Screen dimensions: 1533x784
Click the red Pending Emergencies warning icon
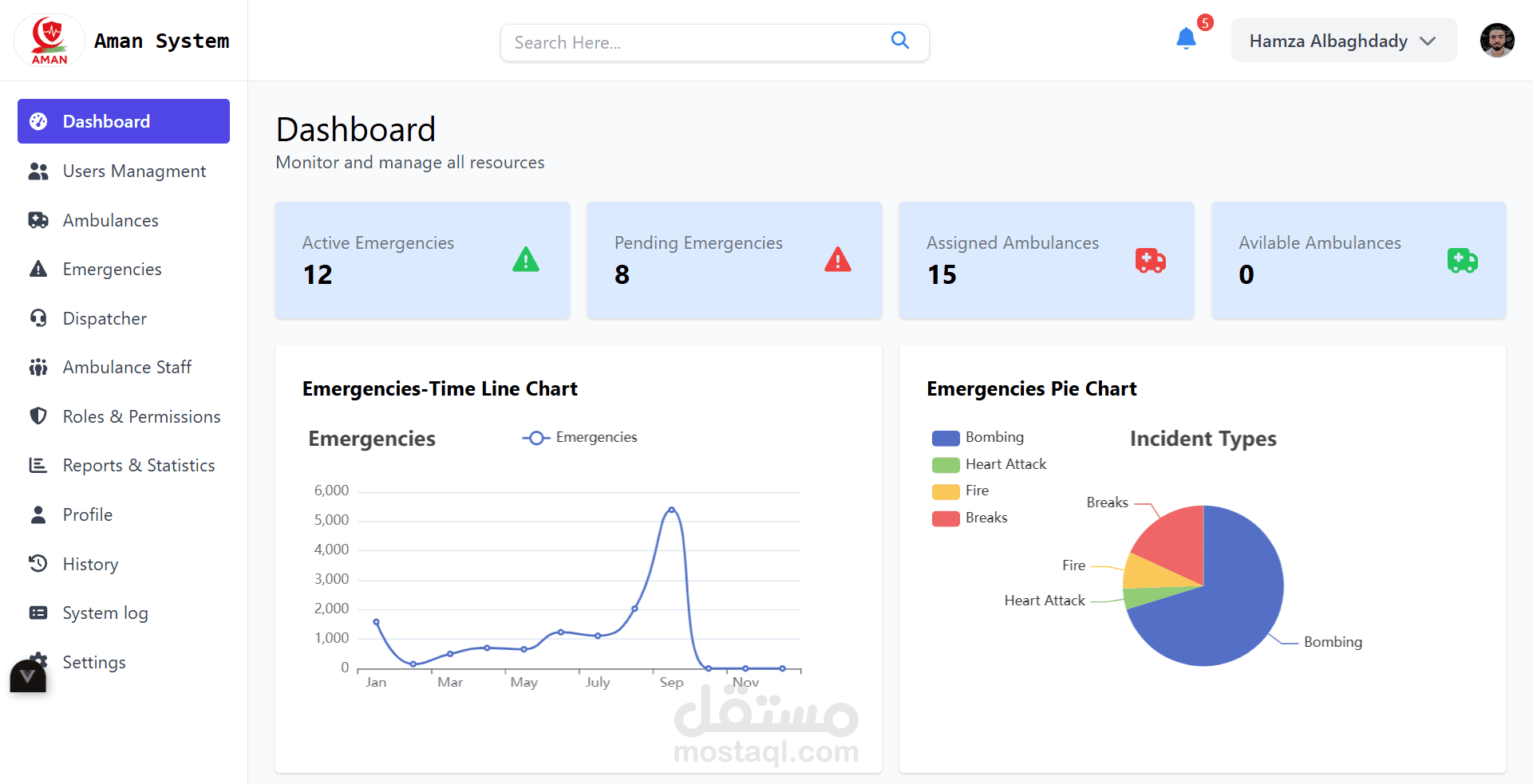pos(838,260)
